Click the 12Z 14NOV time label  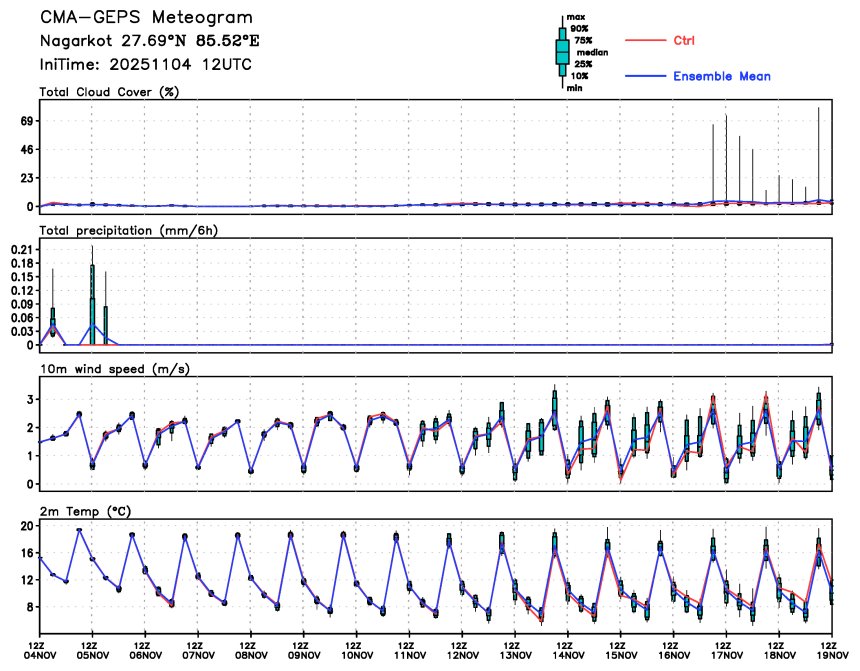568,650
